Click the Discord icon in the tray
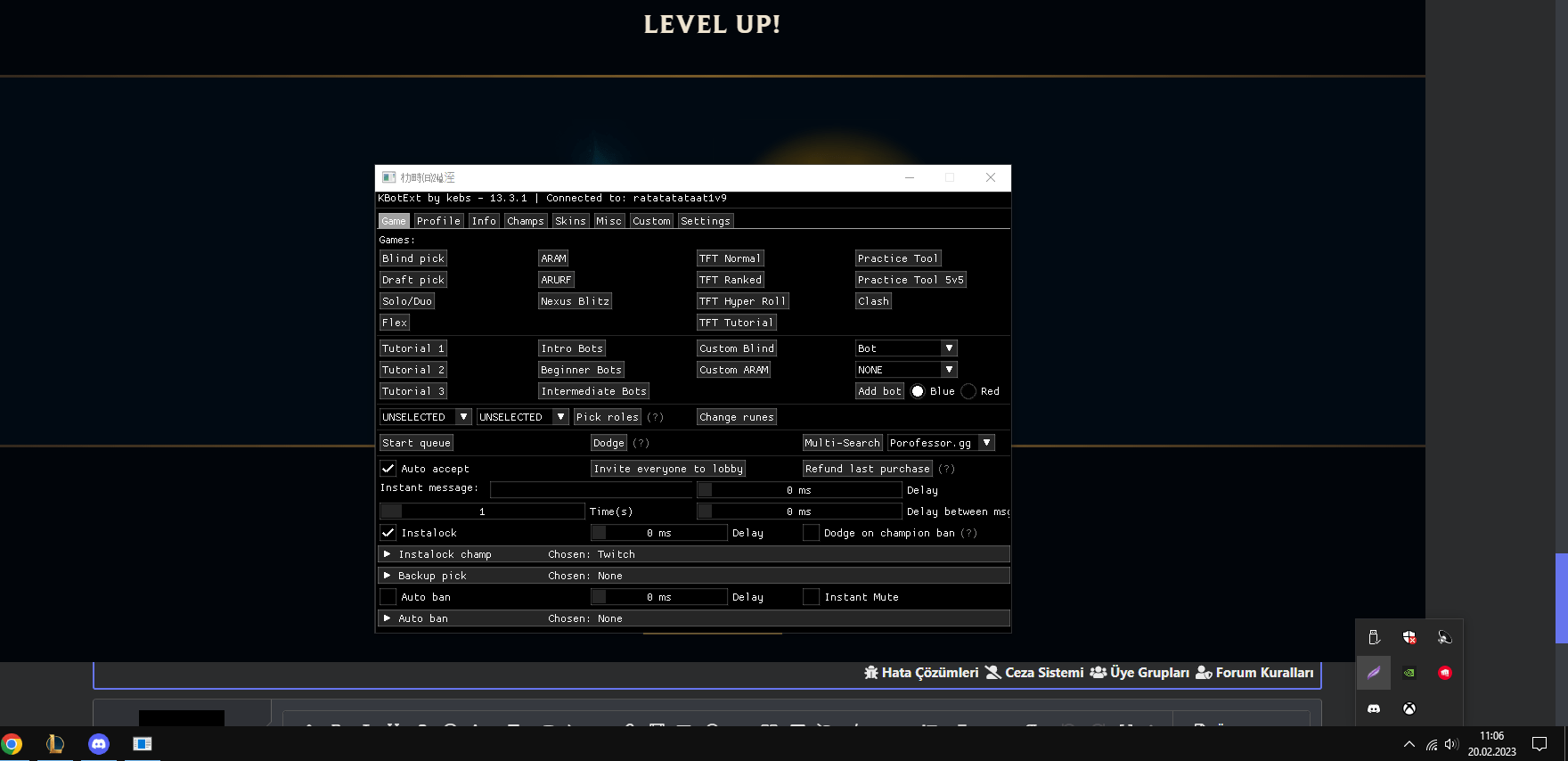1568x761 pixels. [1374, 708]
